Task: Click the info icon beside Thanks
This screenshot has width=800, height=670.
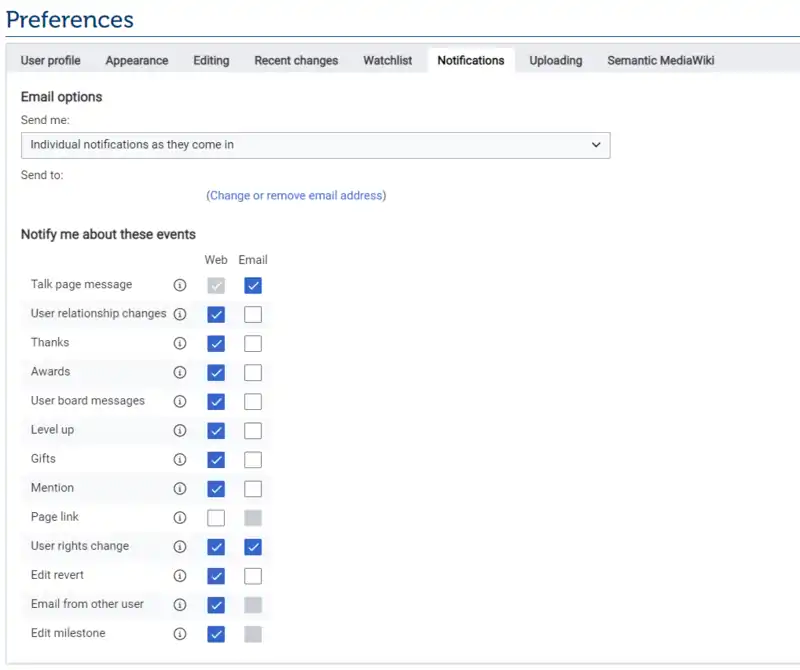Action: (180, 342)
